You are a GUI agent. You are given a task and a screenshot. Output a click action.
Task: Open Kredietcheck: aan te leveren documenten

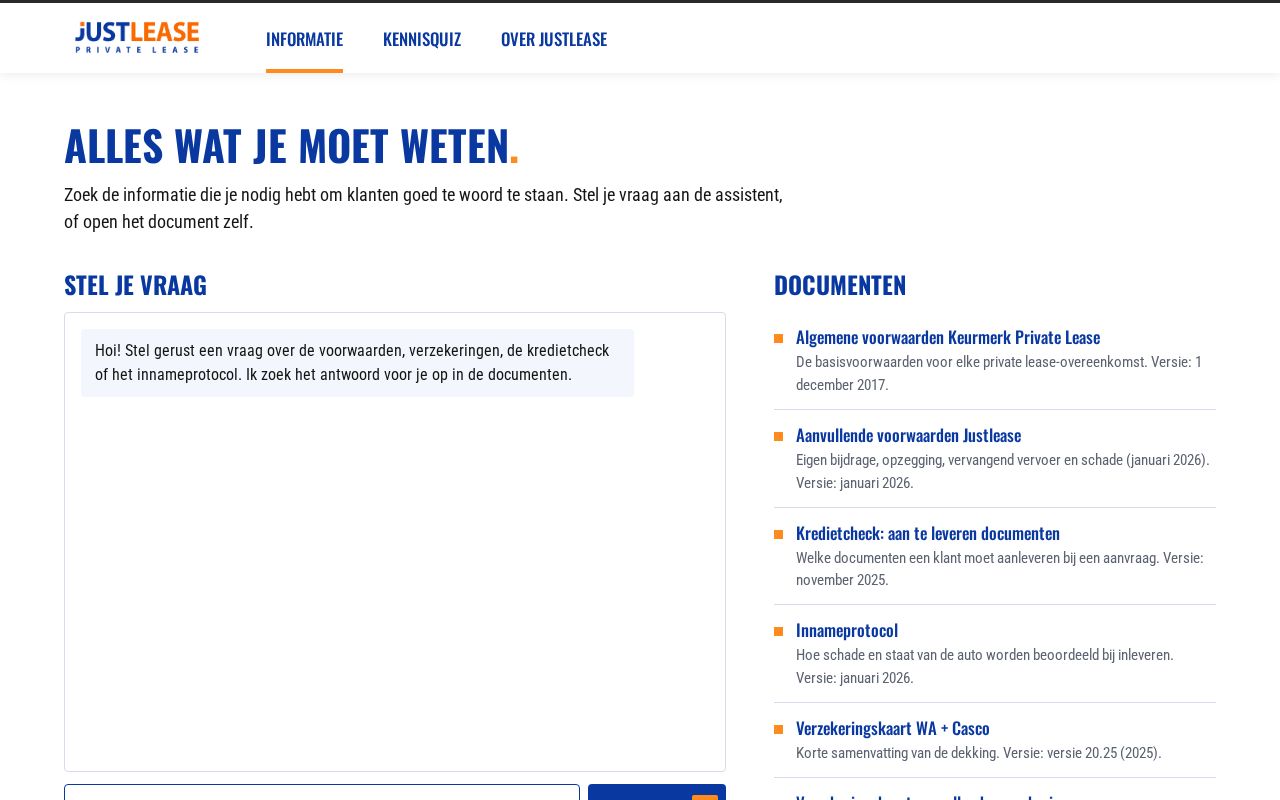tap(928, 533)
